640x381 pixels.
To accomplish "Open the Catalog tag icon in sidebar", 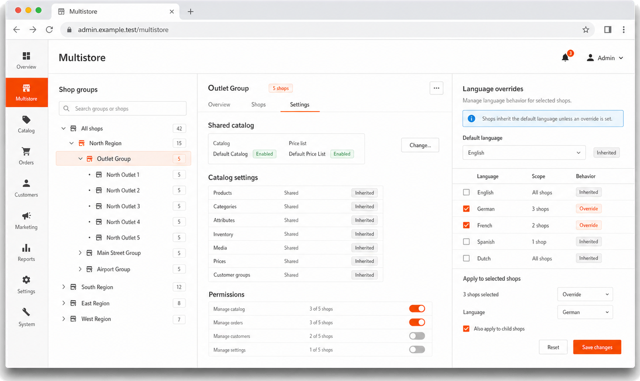I will (x=26, y=120).
